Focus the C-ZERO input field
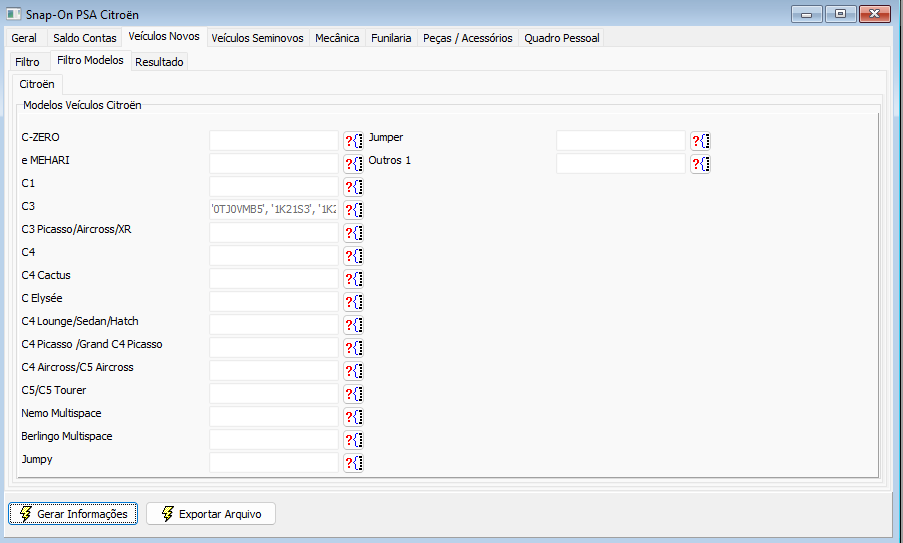 (x=274, y=141)
